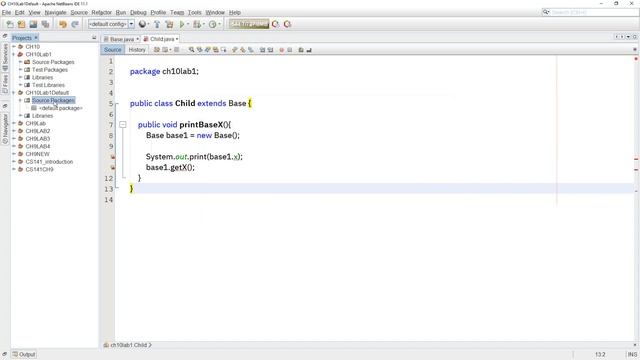Click the Start Macro Recording red dot icon
Viewport: 640px width, 360px height.
pyautogui.click(x=281, y=50)
